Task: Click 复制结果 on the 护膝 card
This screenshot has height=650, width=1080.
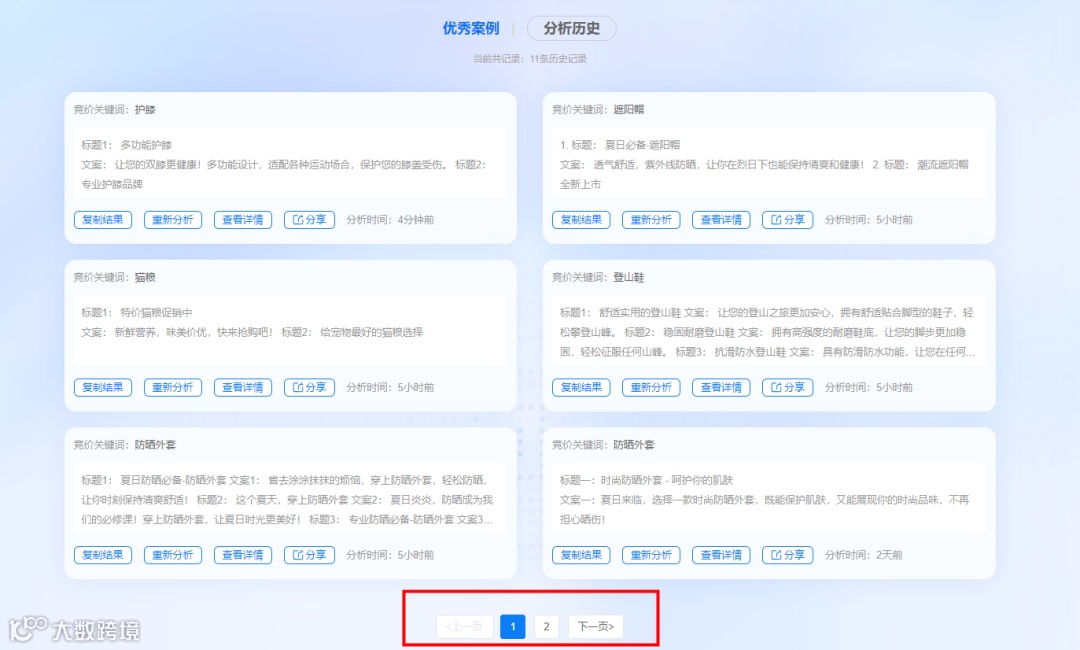Action: tap(103, 219)
